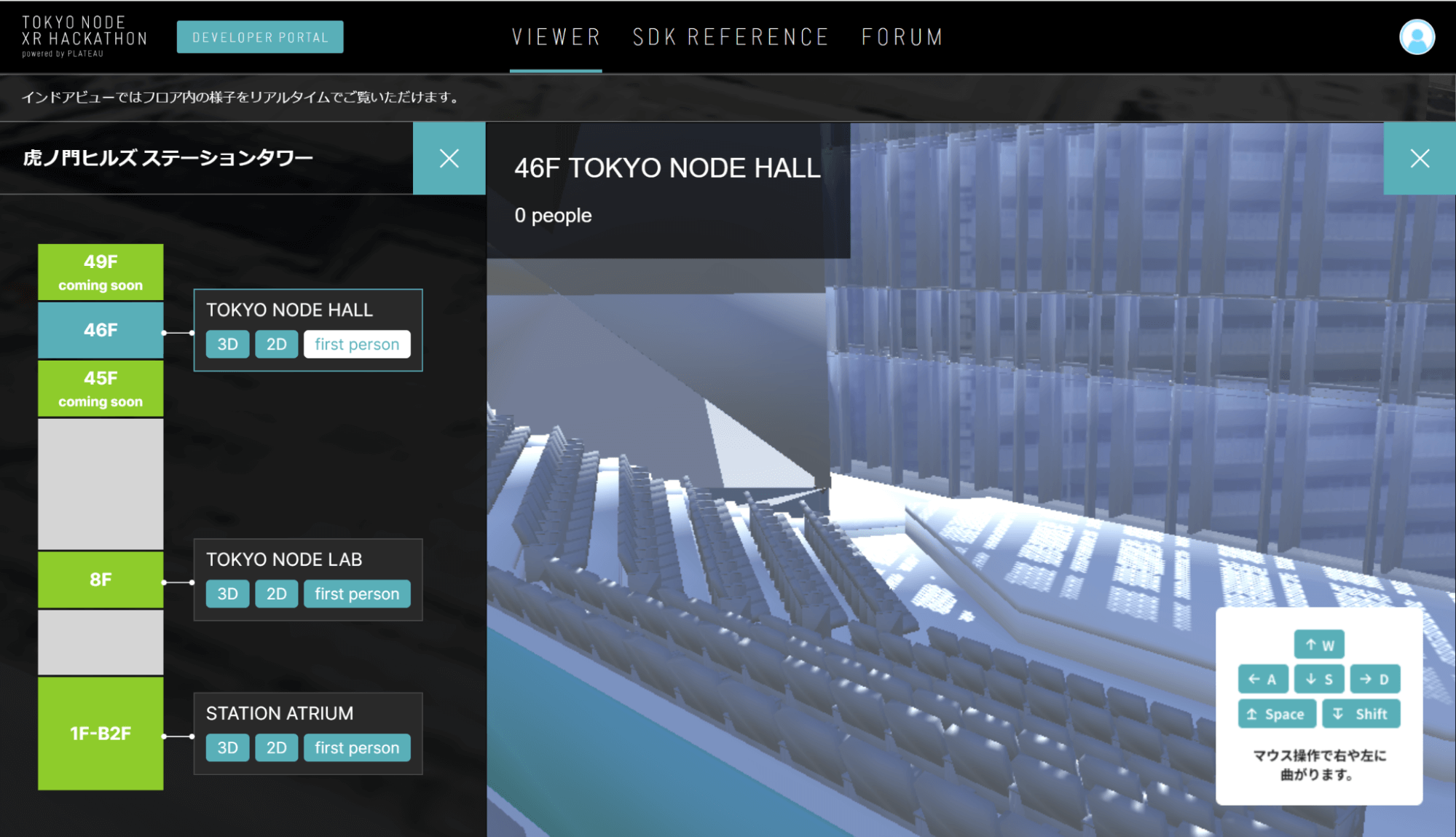Select 2D view for TOKYO NODE LAB
1456x837 pixels.
(276, 594)
